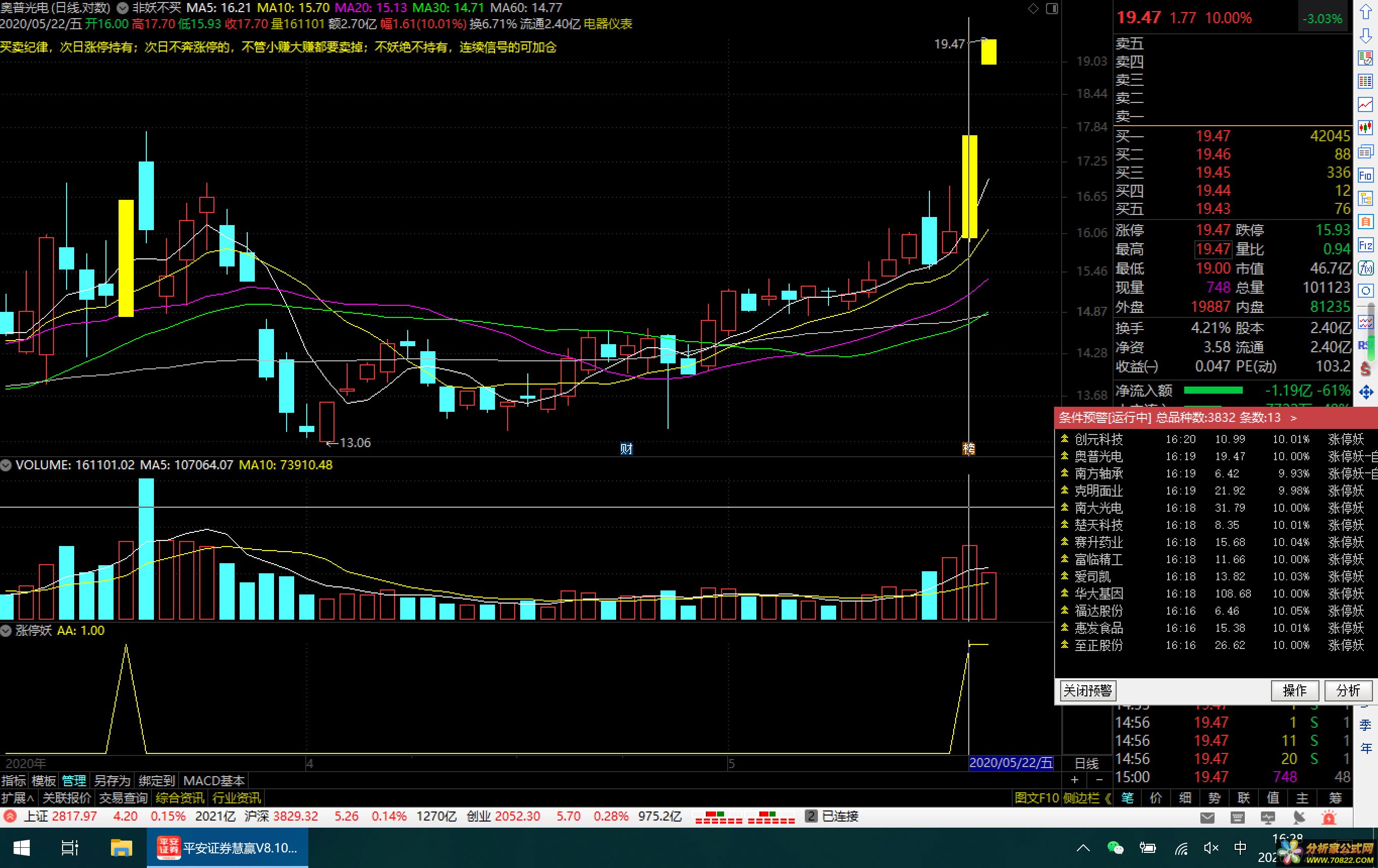This screenshot has height=868, width=1378.
Task: Switch to the intraday line chart icon
Action: pyautogui.click(x=1365, y=104)
